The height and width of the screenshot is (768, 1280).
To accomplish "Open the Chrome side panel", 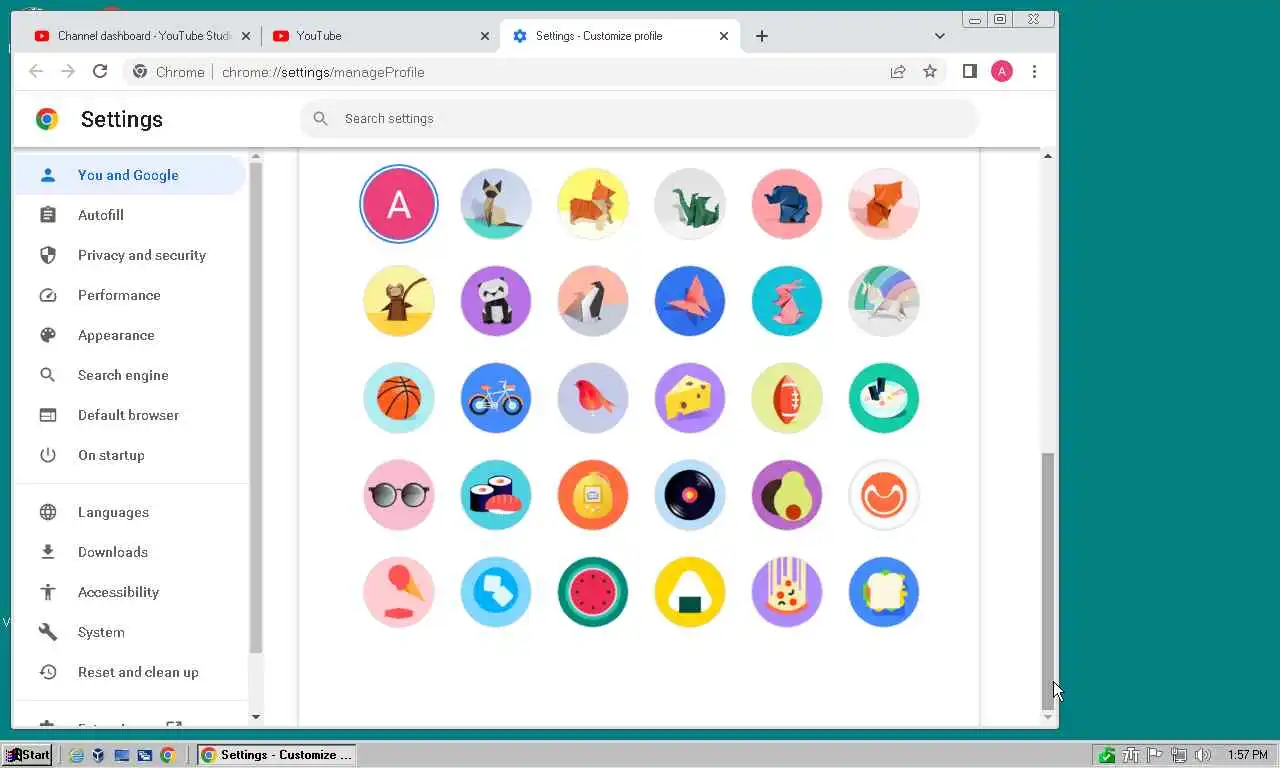I will click(x=969, y=71).
